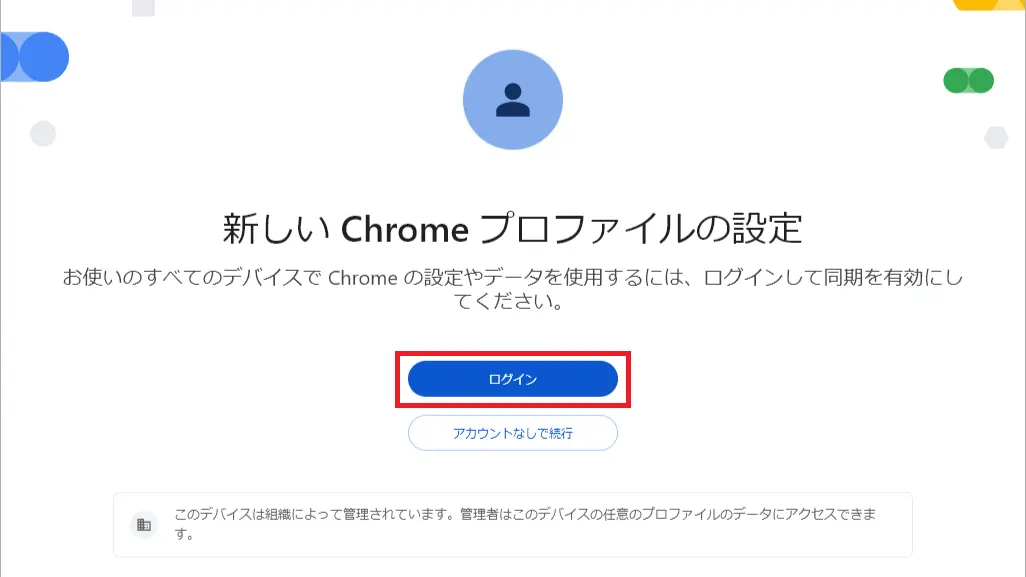The height and width of the screenshot is (577, 1026).
Task: Click the プロファイルの設定 portion of title
Action: 641,228
